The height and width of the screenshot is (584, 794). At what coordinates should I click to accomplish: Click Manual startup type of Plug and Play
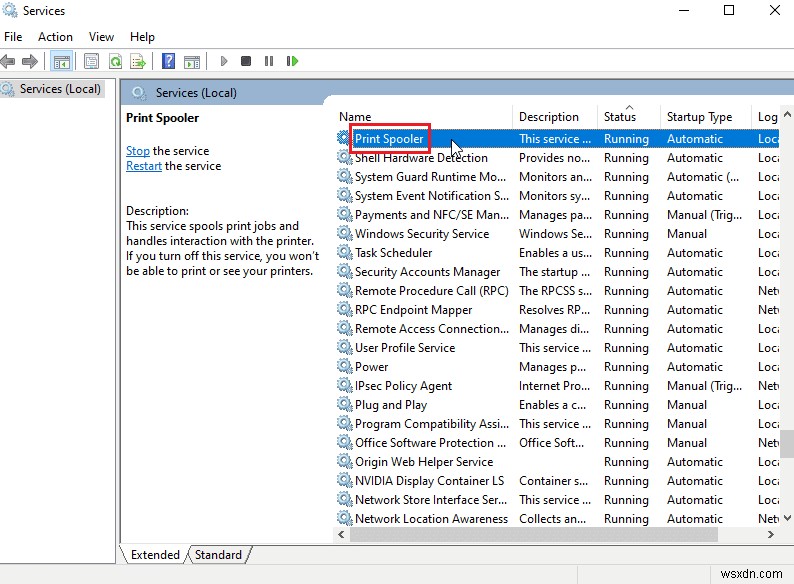tap(687, 405)
